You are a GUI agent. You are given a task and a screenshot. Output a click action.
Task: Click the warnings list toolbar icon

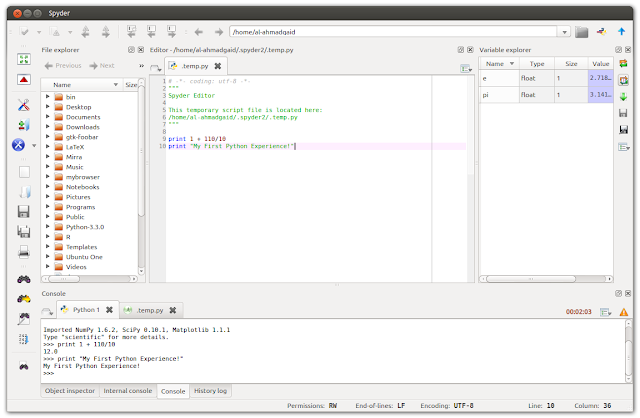click(x=55, y=31)
